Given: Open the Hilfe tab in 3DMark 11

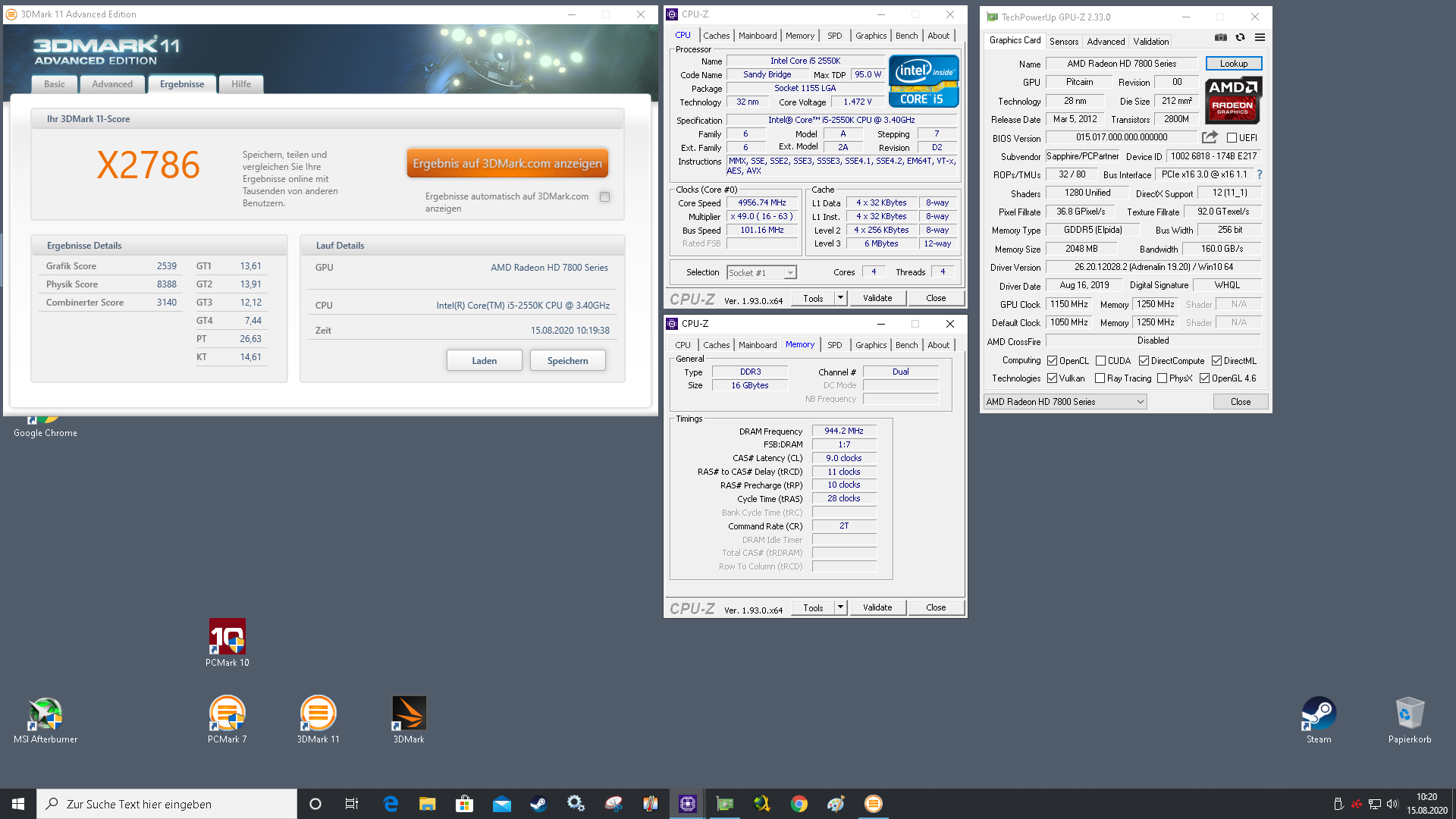Looking at the screenshot, I should (241, 84).
